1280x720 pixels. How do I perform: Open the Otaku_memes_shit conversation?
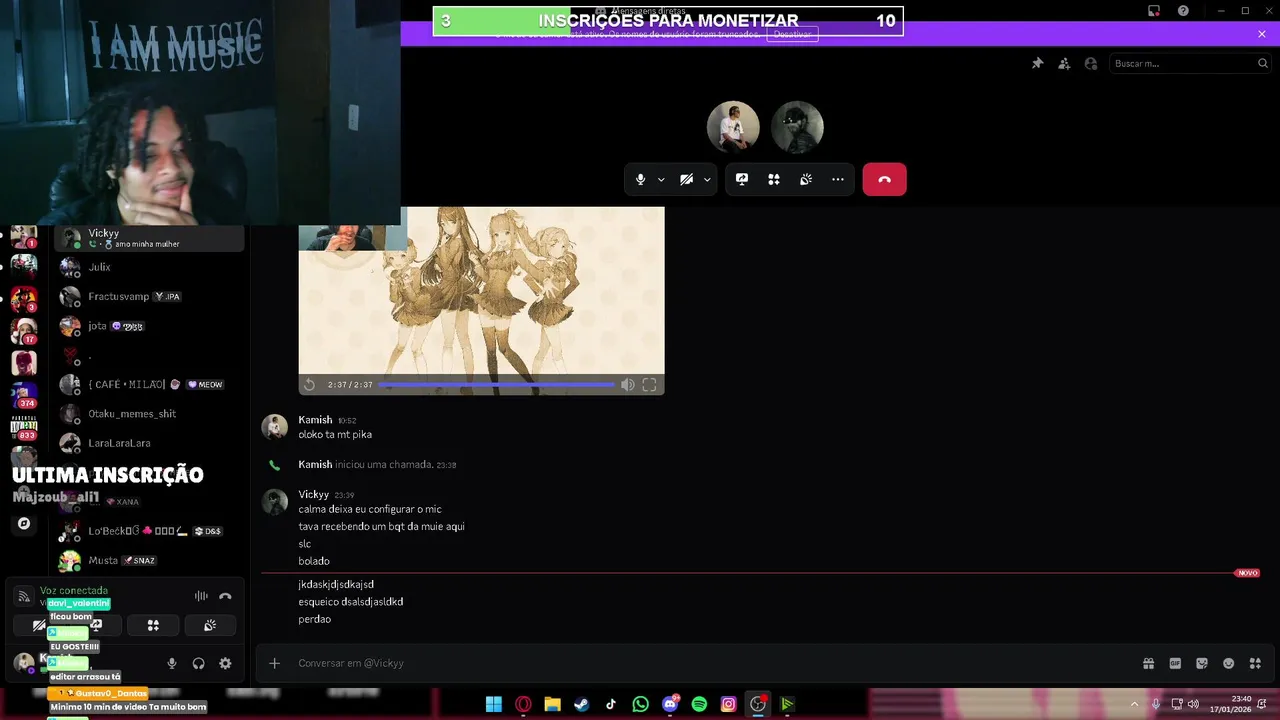(149, 414)
